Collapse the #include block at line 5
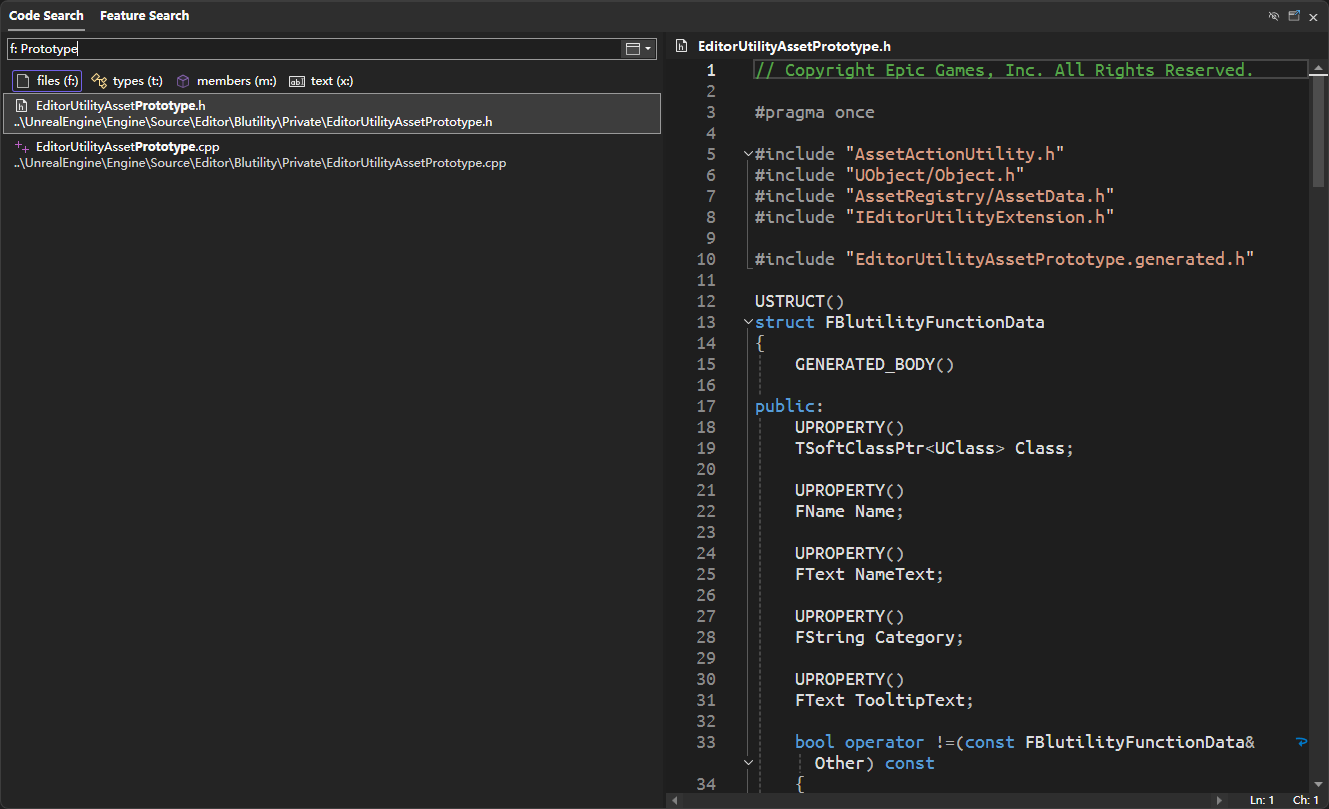The width and height of the screenshot is (1329, 809). [748, 154]
